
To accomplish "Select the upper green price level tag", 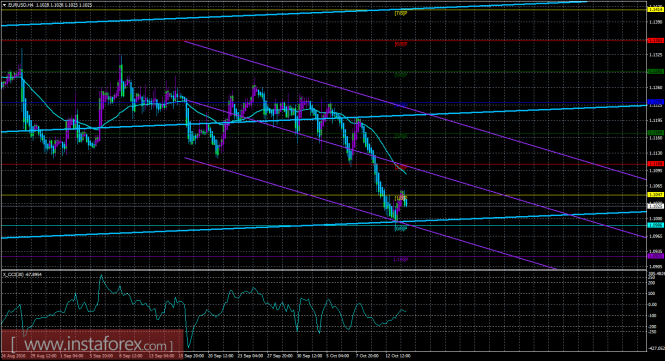I will (x=656, y=72).
